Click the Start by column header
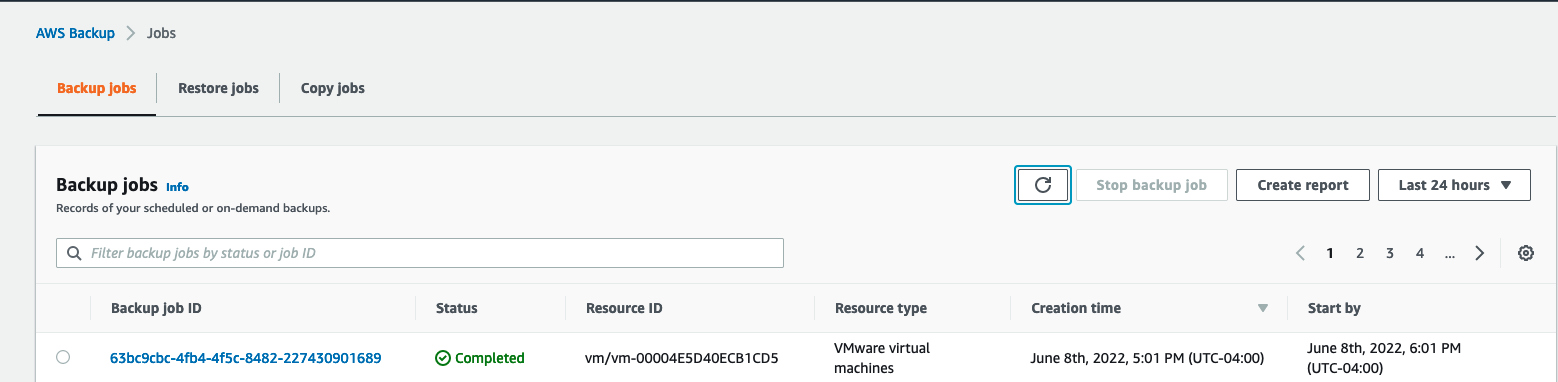 [x=1334, y=308]
